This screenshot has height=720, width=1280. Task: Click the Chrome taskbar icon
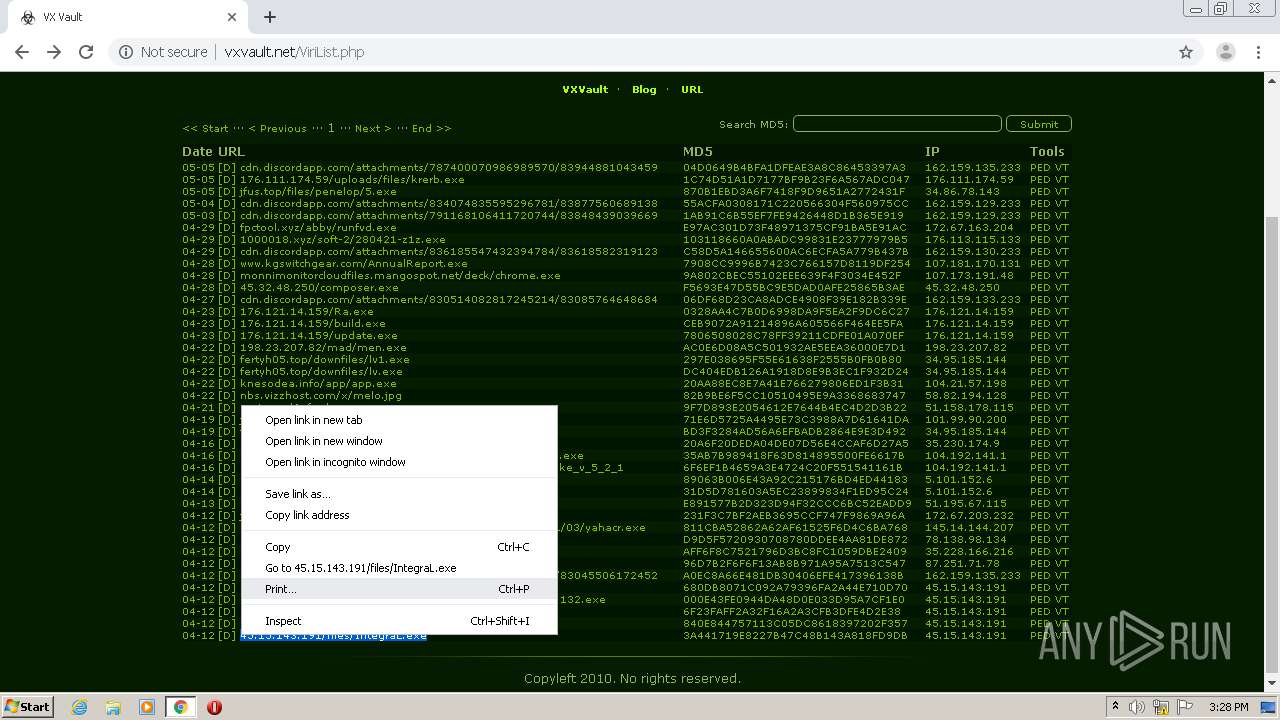tap(180, 707)
